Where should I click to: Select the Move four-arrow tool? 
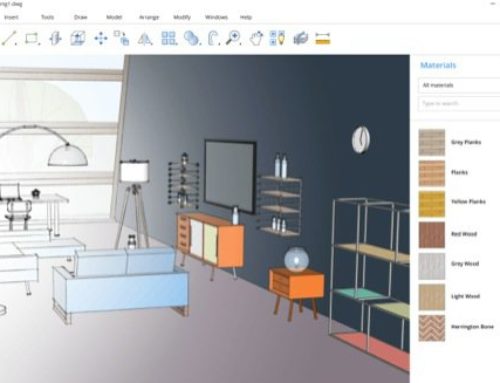(101, 38)
